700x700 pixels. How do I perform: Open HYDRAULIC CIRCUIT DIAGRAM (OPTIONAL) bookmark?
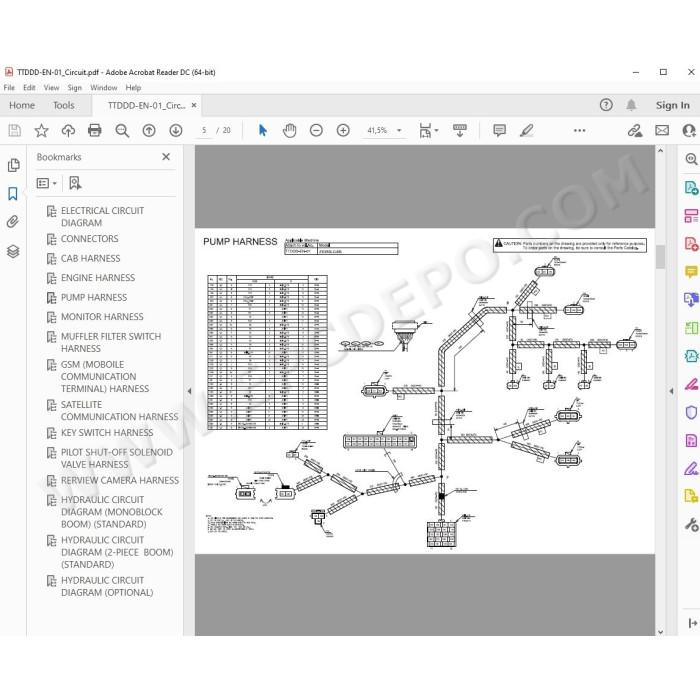click(107, 586)
